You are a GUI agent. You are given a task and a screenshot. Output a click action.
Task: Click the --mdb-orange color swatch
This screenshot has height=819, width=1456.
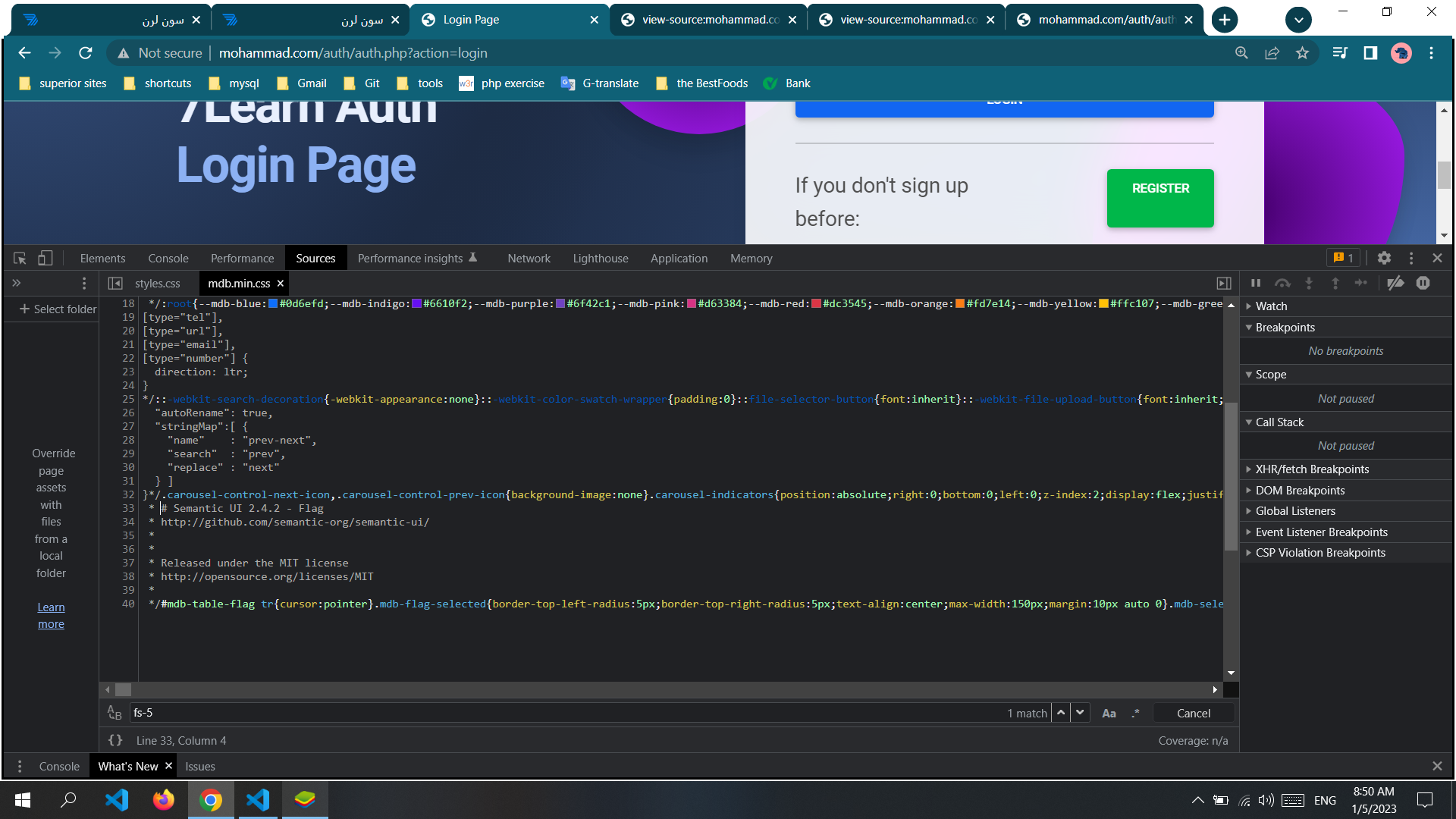(960, 304)
